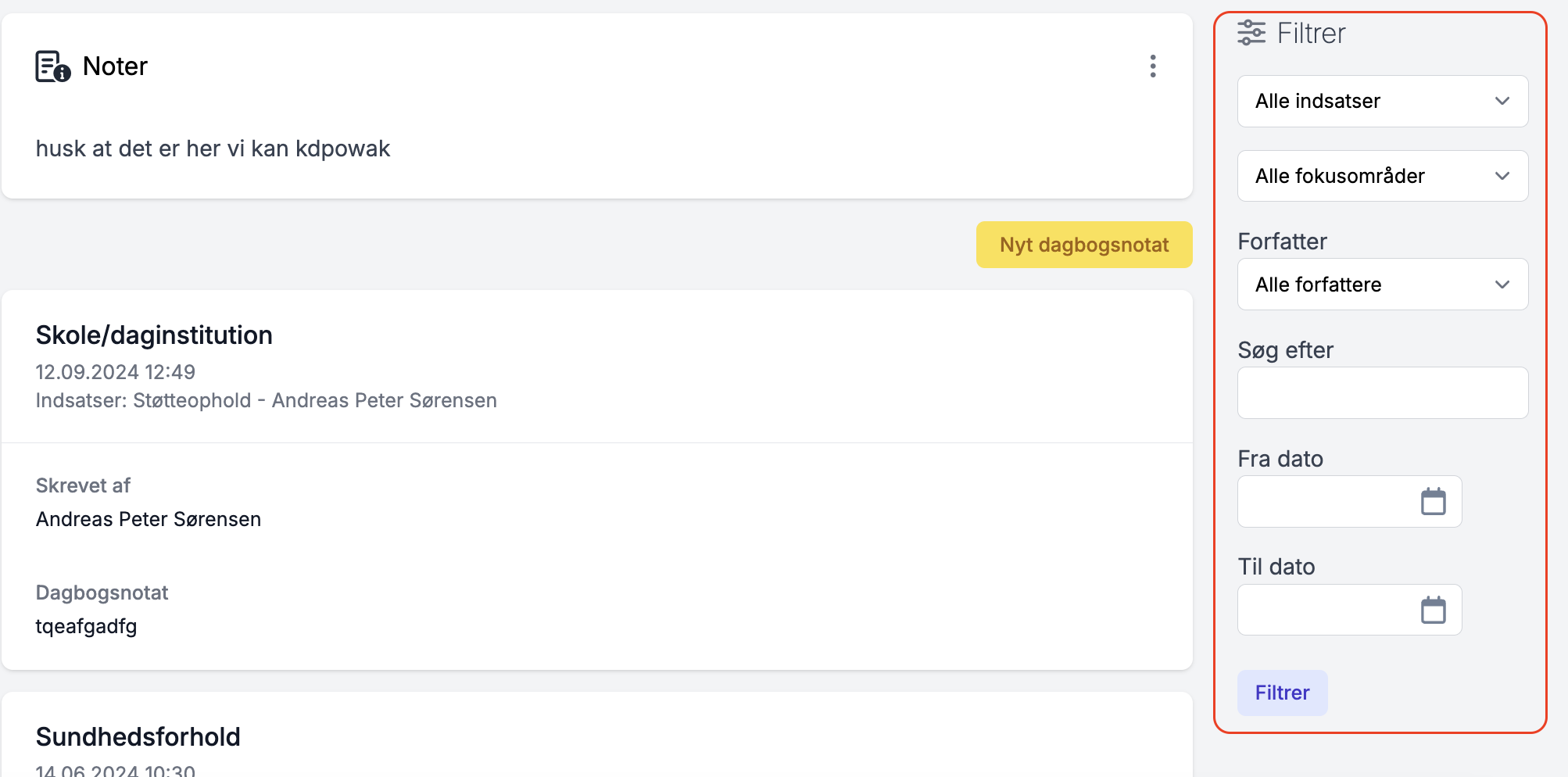Open the Skole/daginstitution diary entry title
The height and width of the screenshot is (777, 1568).
tap(154, 335)
